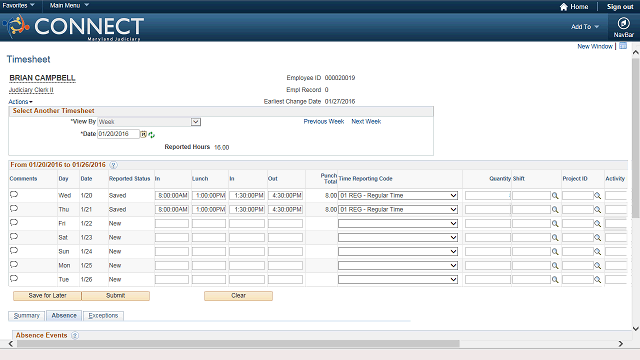Click the Judiciary Clerk II job title link
640x360 pixels.
pos(31,90)
